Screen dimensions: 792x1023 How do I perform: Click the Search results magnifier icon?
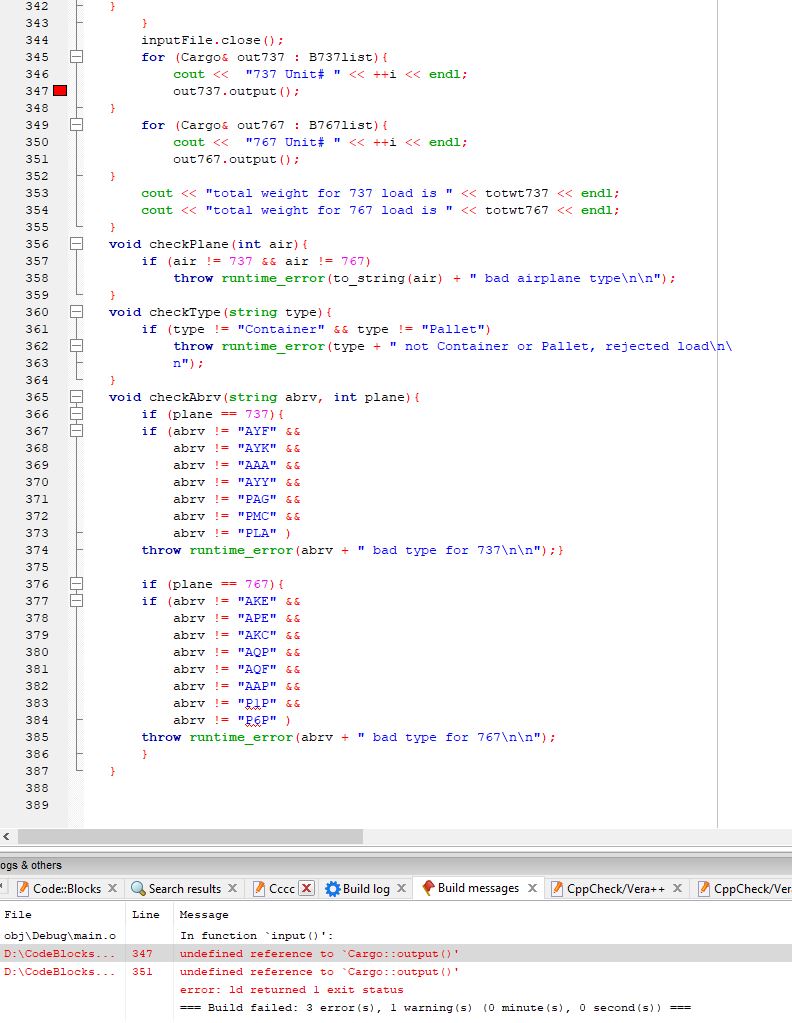click(x=138, y=889)
